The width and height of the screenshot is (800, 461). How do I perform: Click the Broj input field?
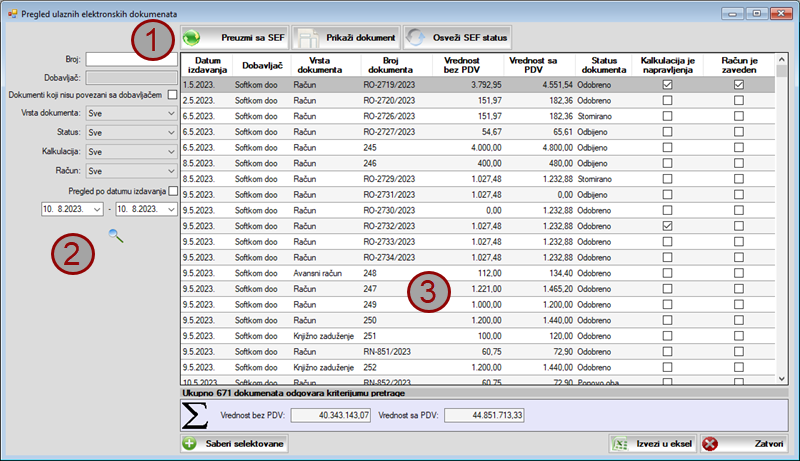[x=131, y=59]
